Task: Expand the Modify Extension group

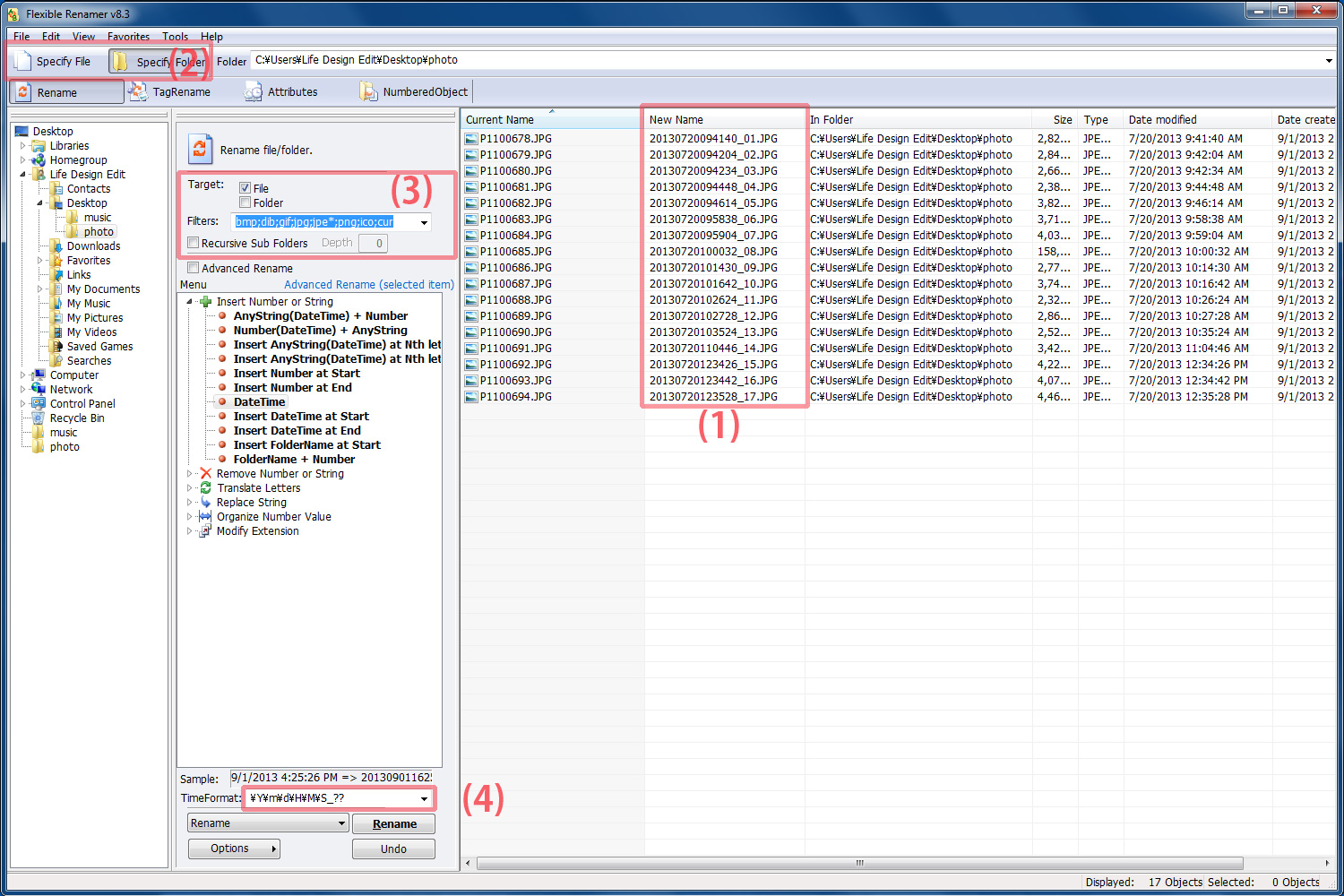Action: tap(189, 531)
